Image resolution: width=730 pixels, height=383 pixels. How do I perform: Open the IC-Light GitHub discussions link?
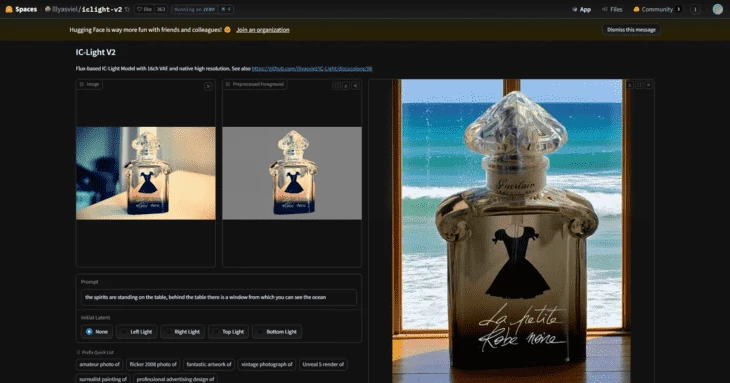click(x=312, y=68)
